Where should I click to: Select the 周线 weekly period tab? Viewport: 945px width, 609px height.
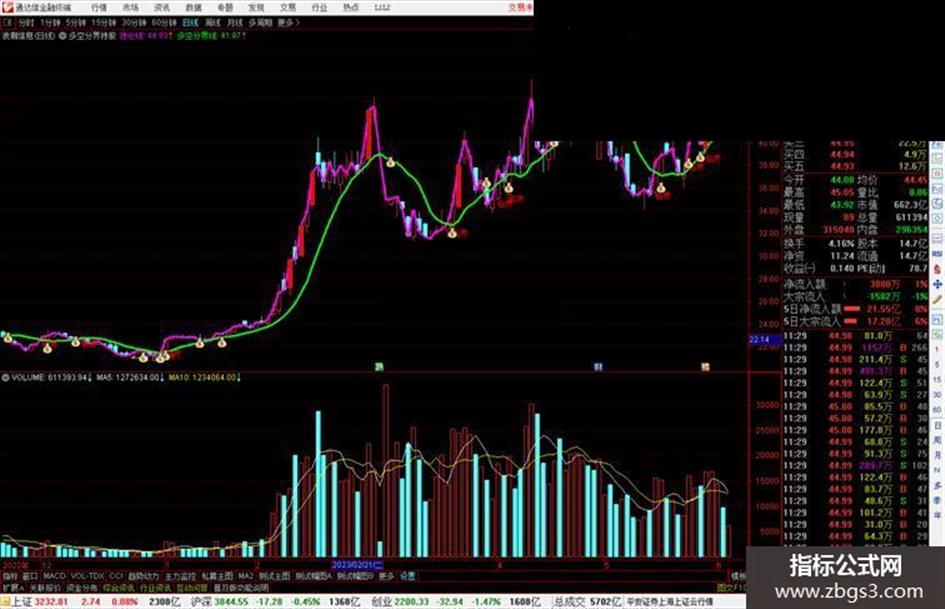coord(213,22)
